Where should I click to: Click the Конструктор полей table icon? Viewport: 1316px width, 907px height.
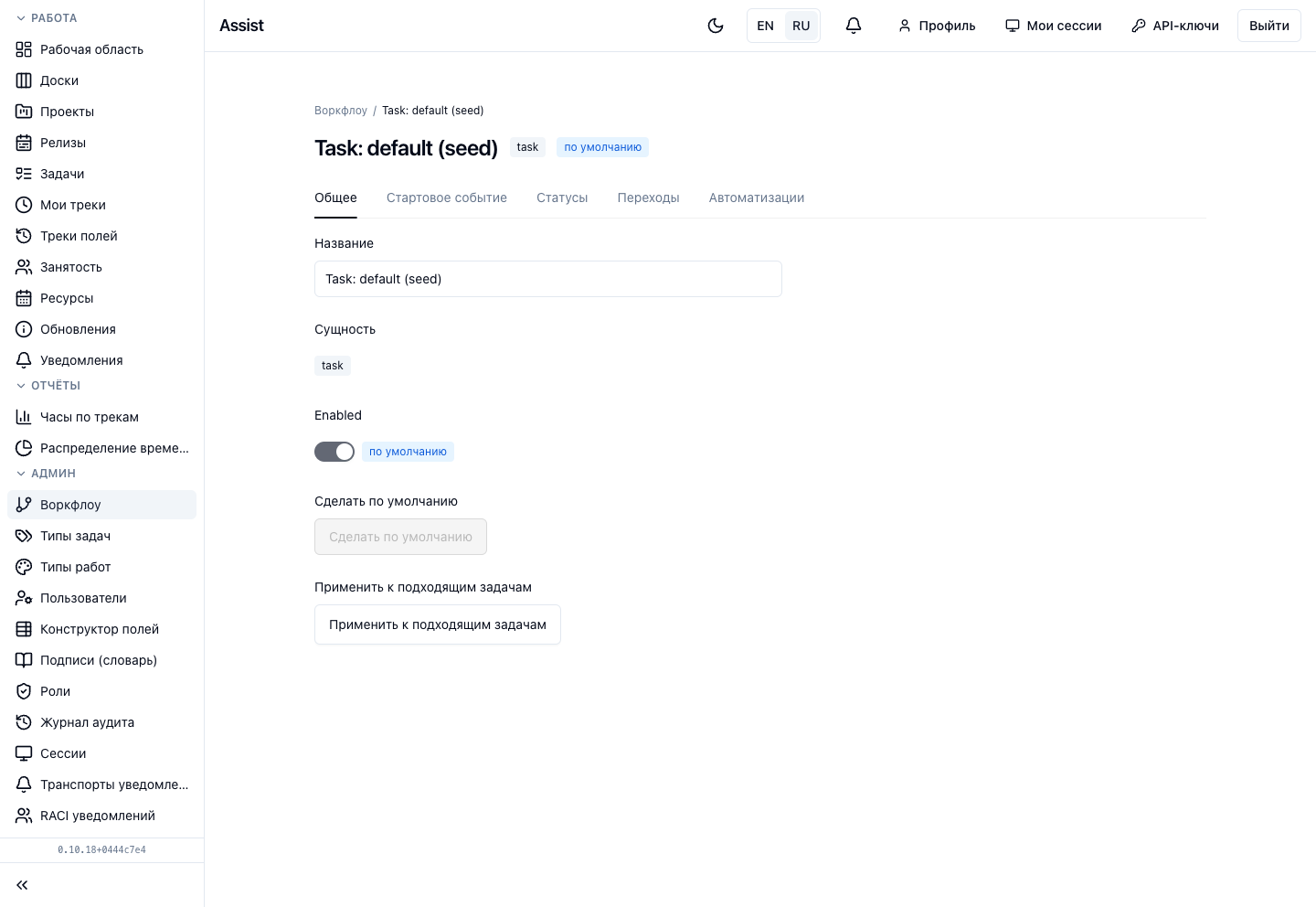click(x=24, y=629)
